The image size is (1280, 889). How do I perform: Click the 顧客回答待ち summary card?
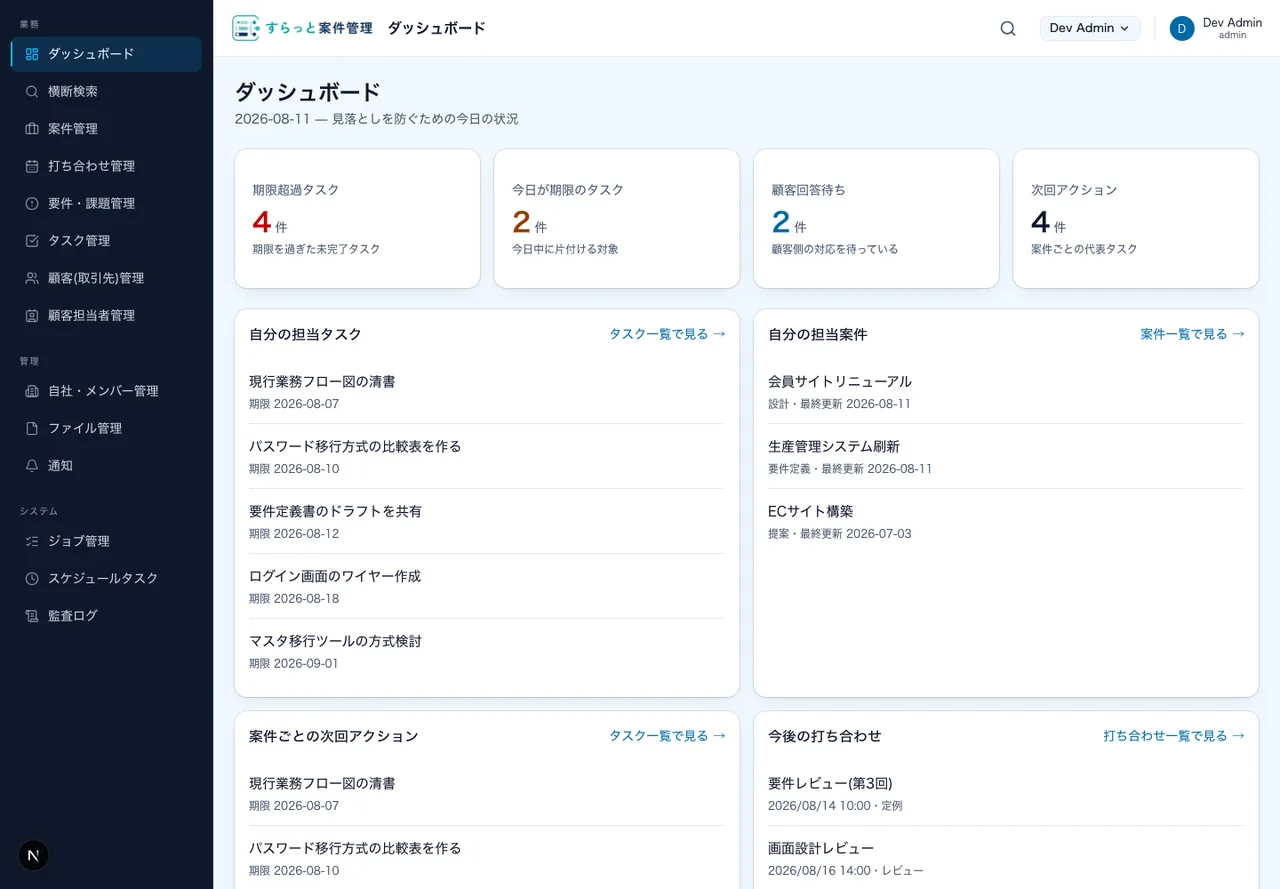tap(876, 219)
